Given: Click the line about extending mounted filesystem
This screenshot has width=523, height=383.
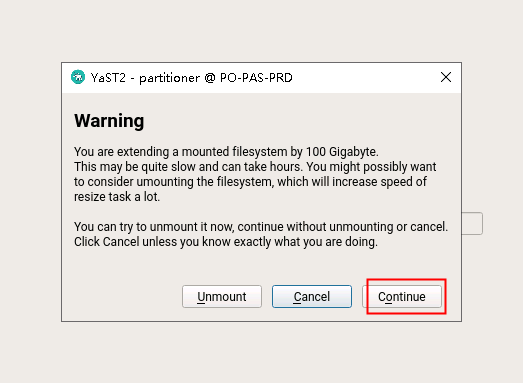Looking at the screenshot, I should [x=226, y=152].
